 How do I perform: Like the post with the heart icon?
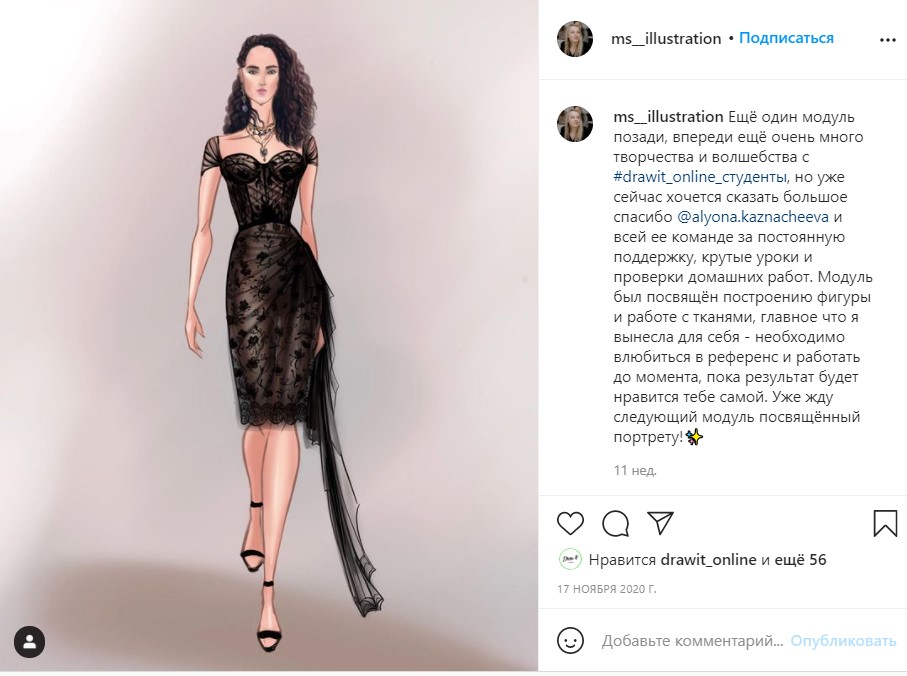[x=570, y=523]
